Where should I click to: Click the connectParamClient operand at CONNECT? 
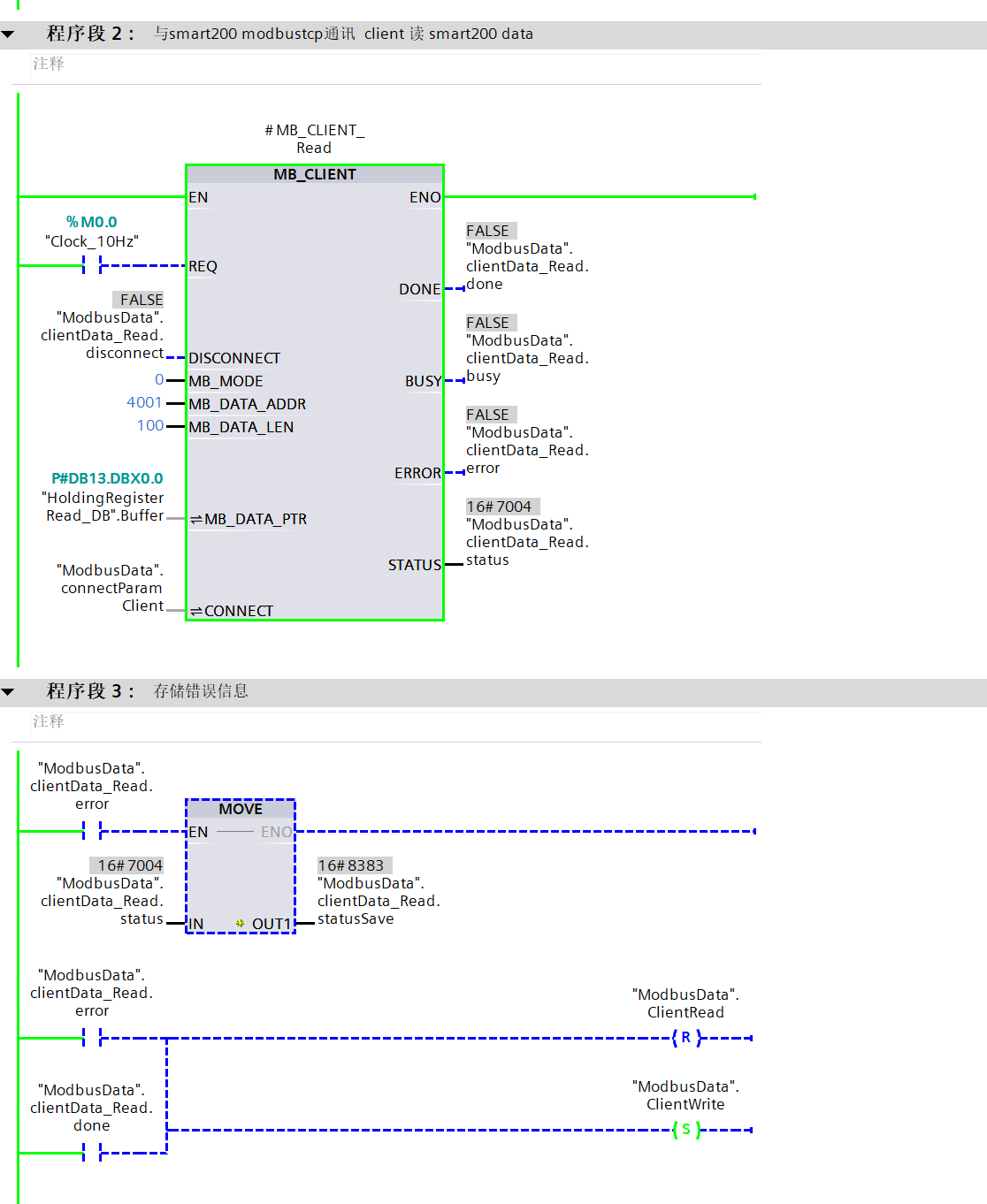click(111, 588)
